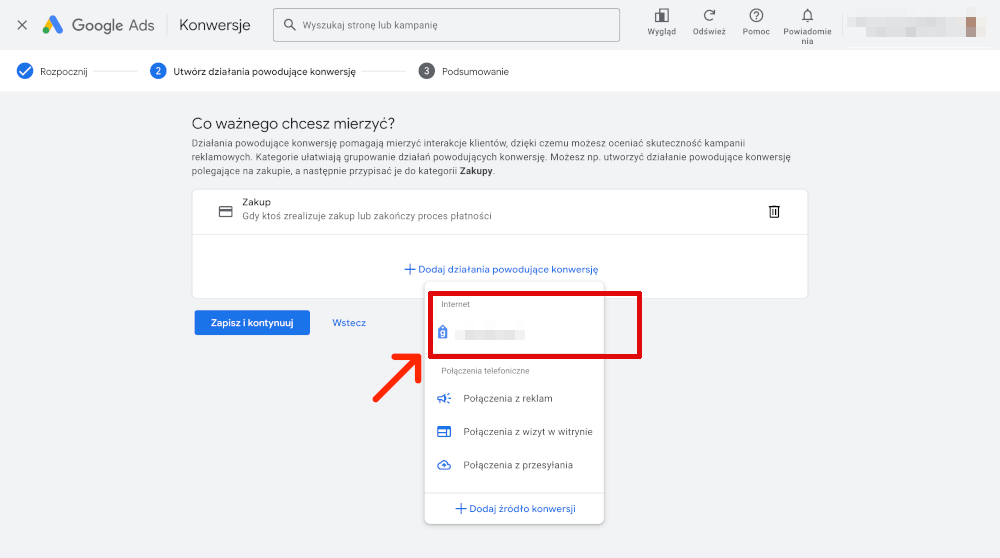Go to the Rozpocznij step
Screen dimensions: 1000x558
pyautogui.click(x=52, y=71)
